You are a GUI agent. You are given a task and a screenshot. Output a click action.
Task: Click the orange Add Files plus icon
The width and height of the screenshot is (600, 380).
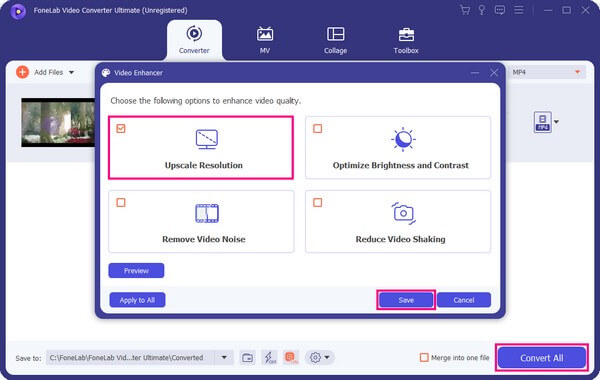pos(23,72)
